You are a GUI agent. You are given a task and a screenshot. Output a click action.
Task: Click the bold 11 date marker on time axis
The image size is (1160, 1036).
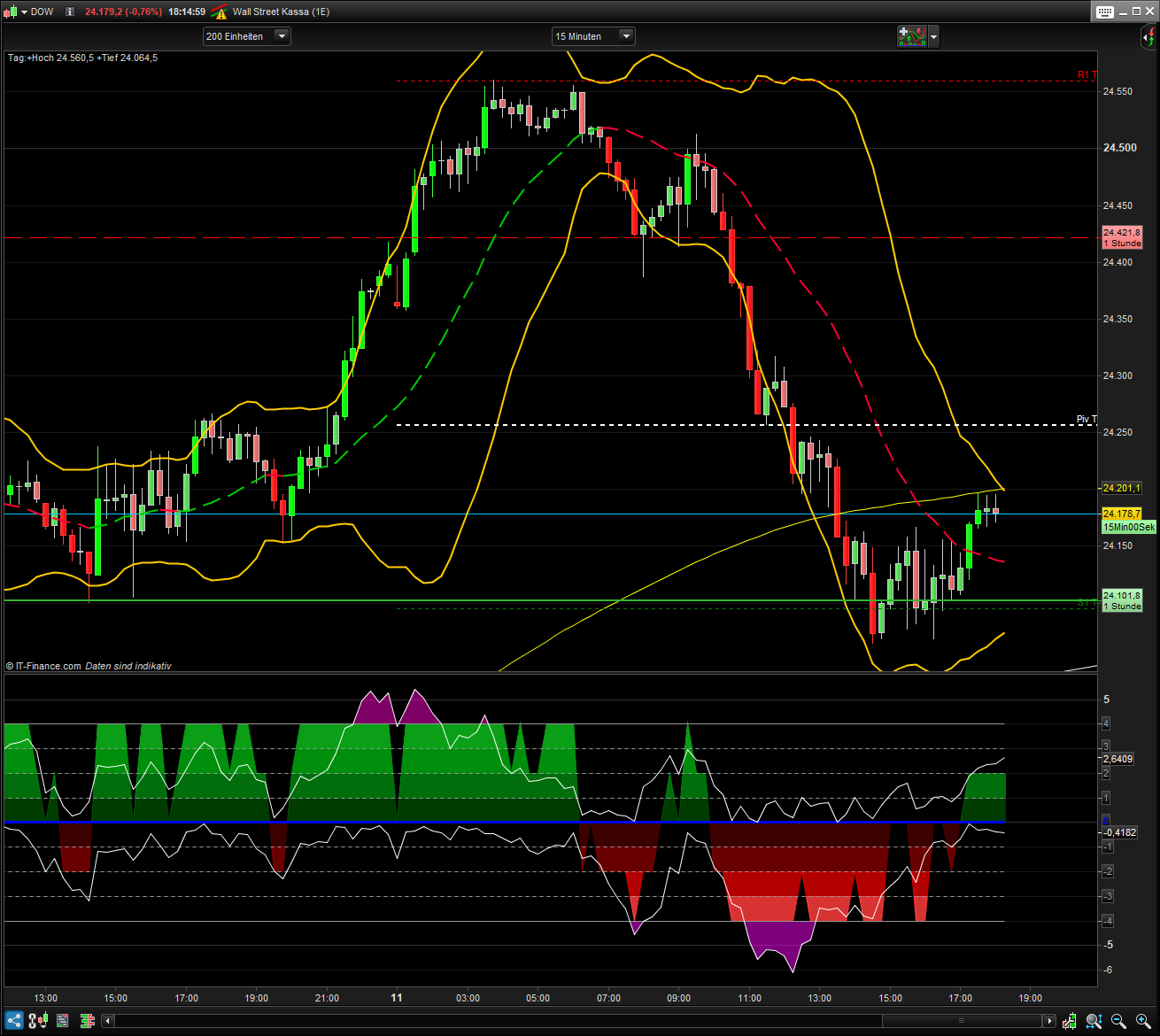pos(397,998)
